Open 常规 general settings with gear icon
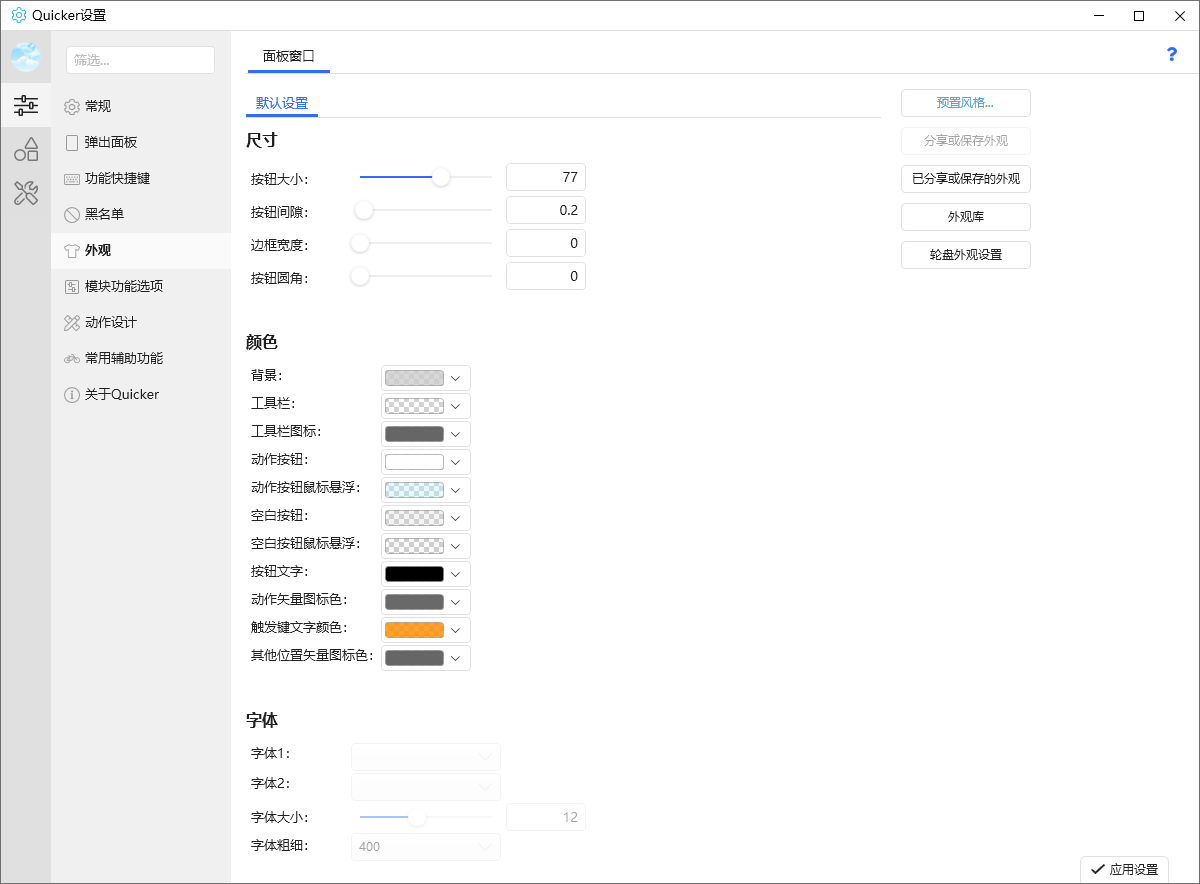 point(97,107)
